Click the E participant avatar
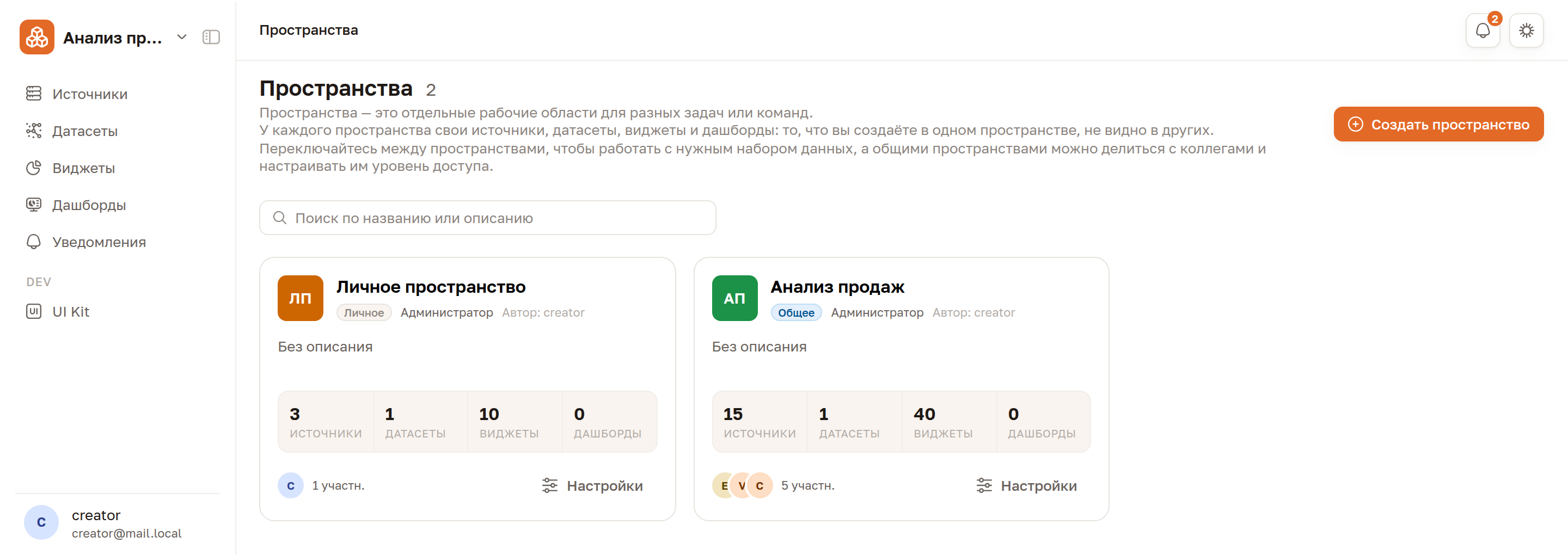The width and height of the screenshot is (1568, 555). coord(723,485)
